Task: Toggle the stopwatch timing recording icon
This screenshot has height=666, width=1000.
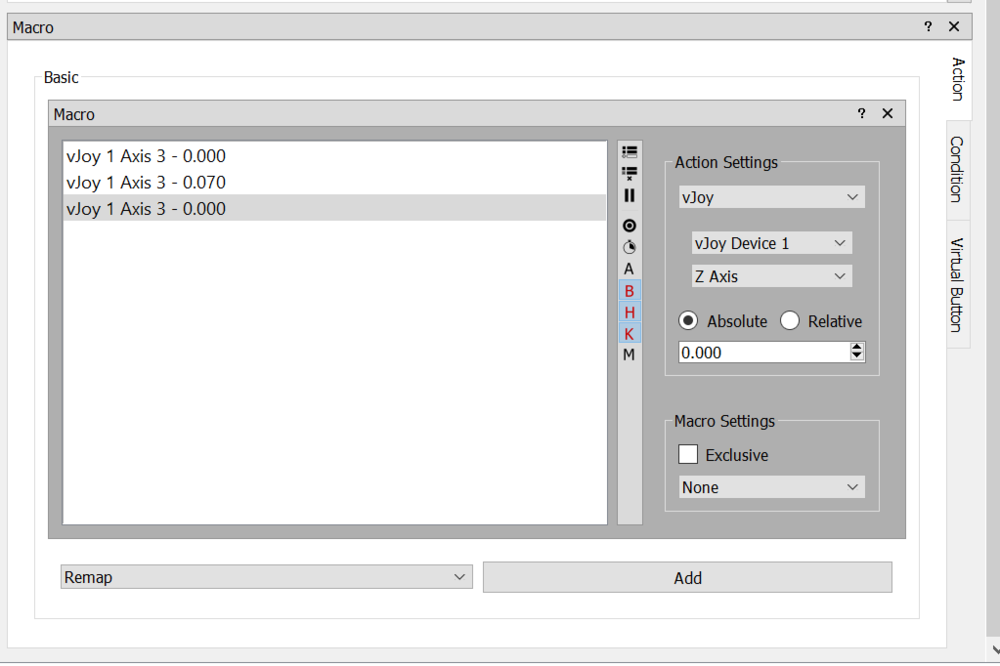Action: [629, 248]
